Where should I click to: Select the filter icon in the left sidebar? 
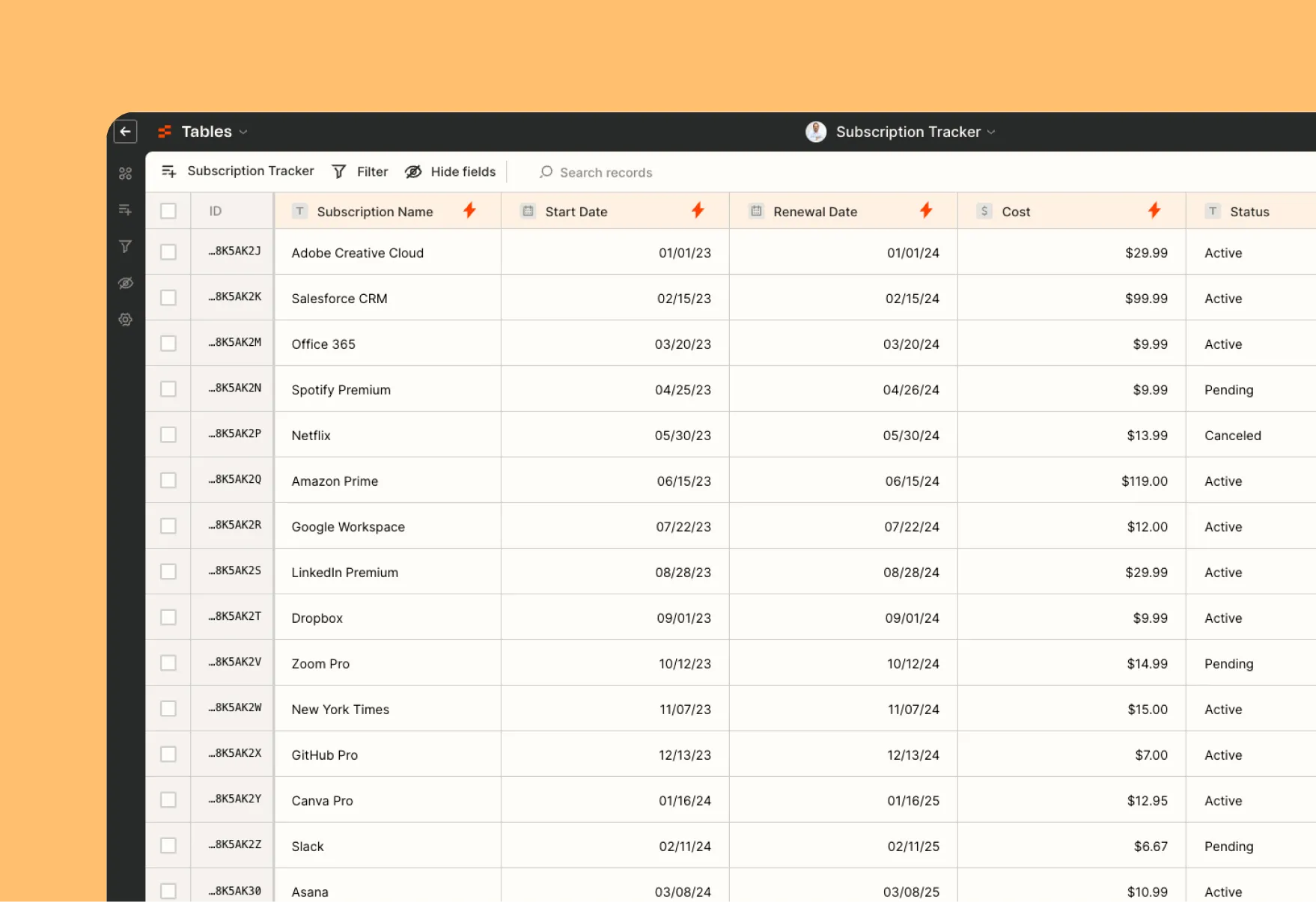(x=125, y=246)
